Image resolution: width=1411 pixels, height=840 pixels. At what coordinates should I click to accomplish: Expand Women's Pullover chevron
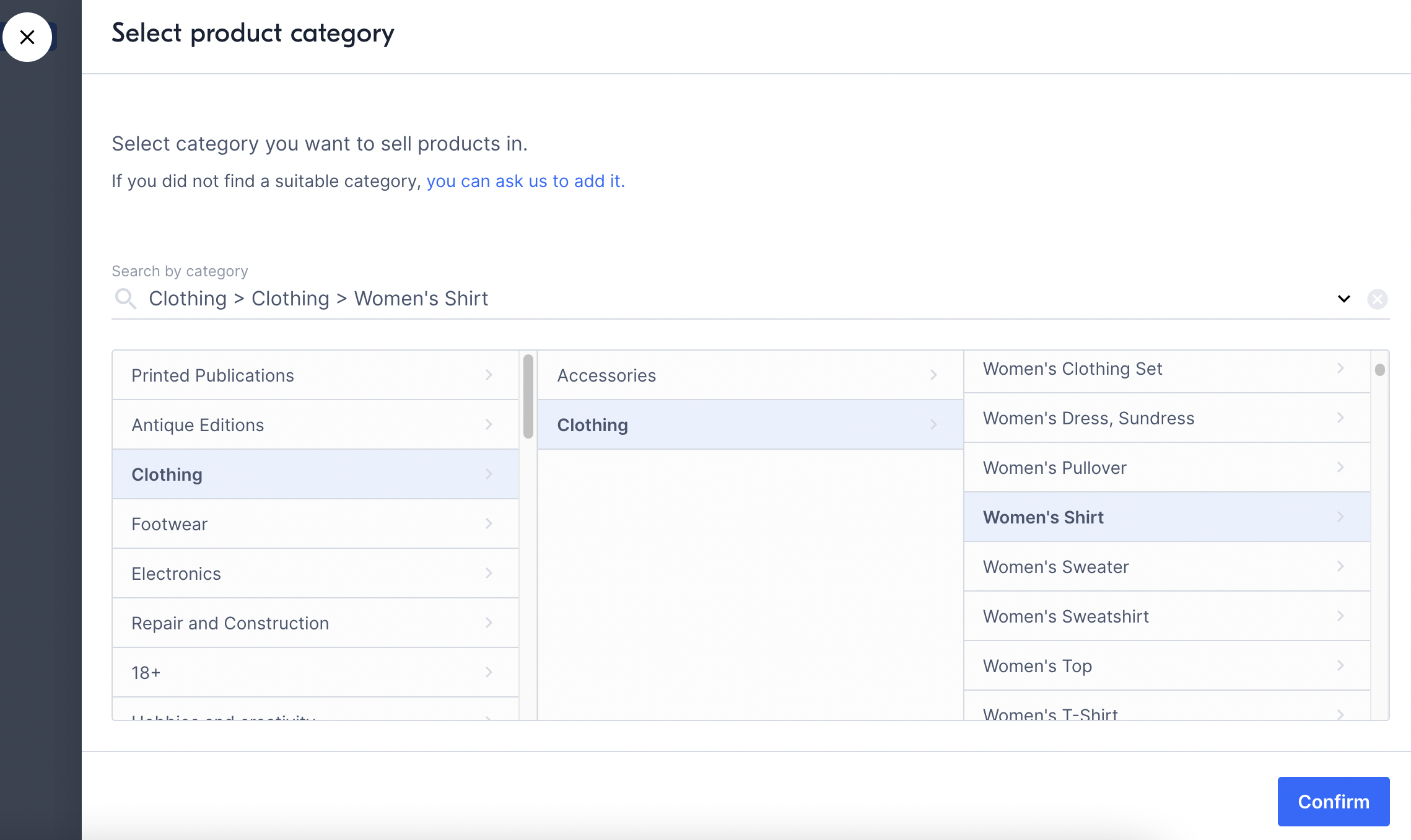point(1340,467)
